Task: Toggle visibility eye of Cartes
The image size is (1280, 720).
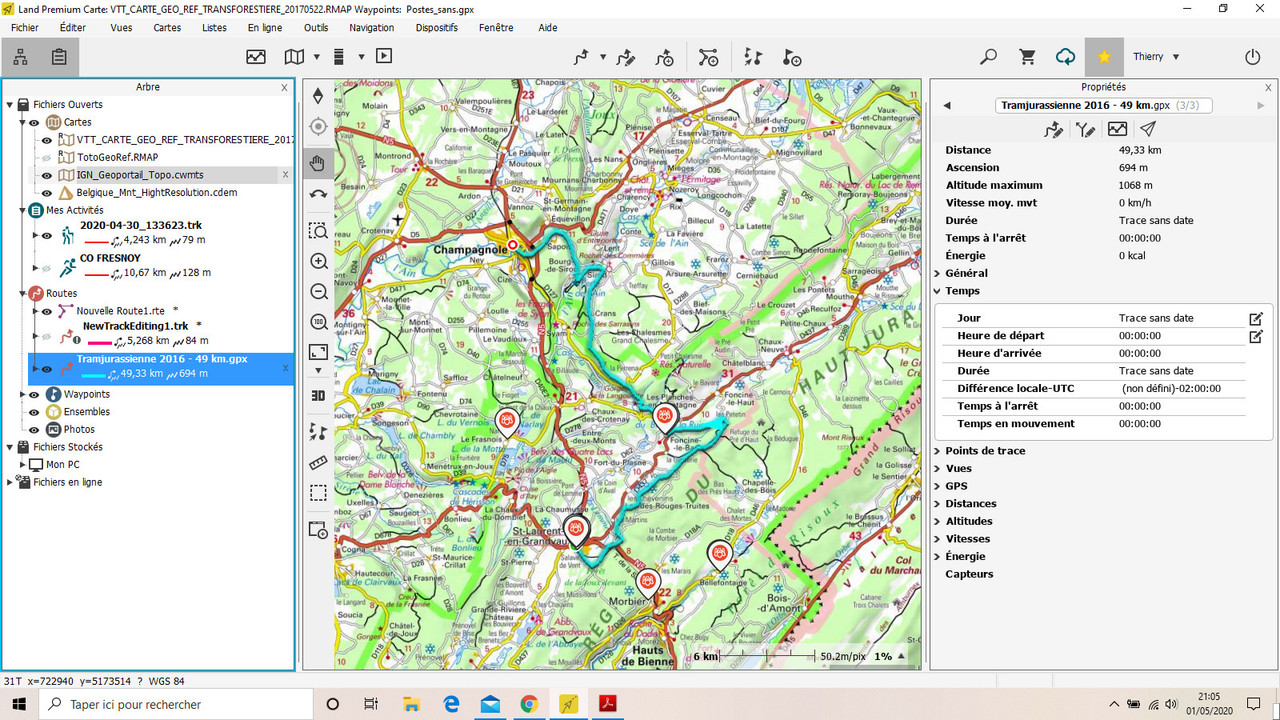Action: tap(33, 122)
